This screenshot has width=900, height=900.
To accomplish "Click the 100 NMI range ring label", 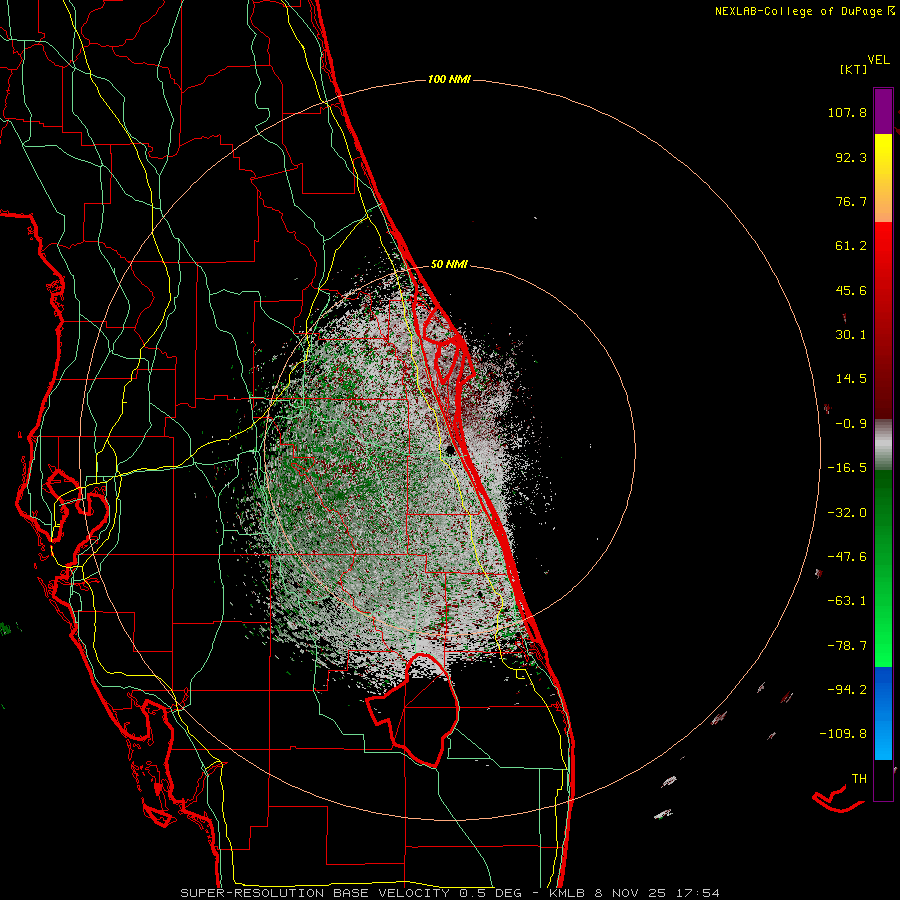I will click(449, 79).
